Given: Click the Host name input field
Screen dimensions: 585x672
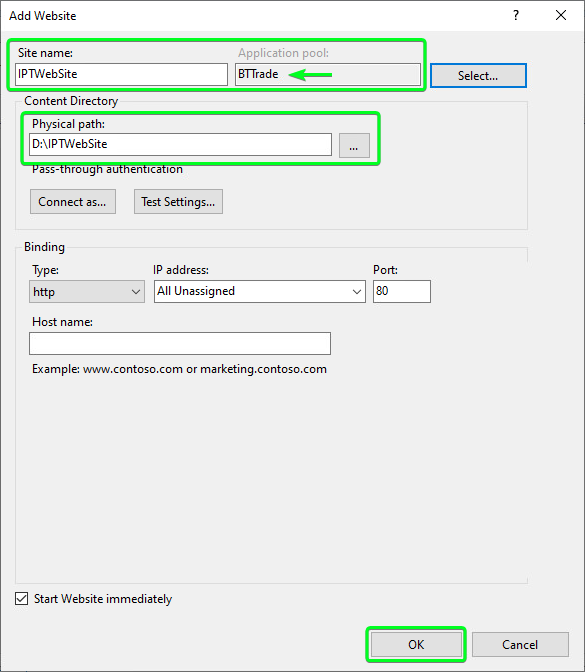Looking at the screenshot, I should coord(180,343).
